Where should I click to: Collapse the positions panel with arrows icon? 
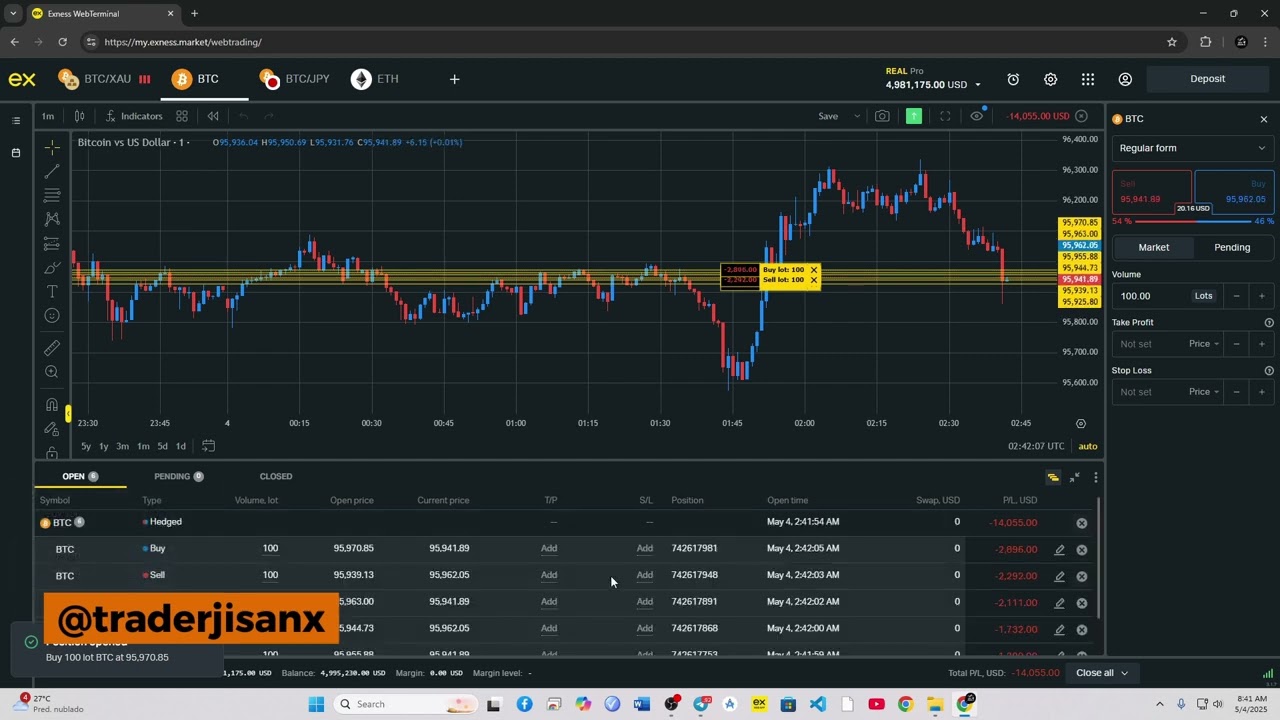1075,478
